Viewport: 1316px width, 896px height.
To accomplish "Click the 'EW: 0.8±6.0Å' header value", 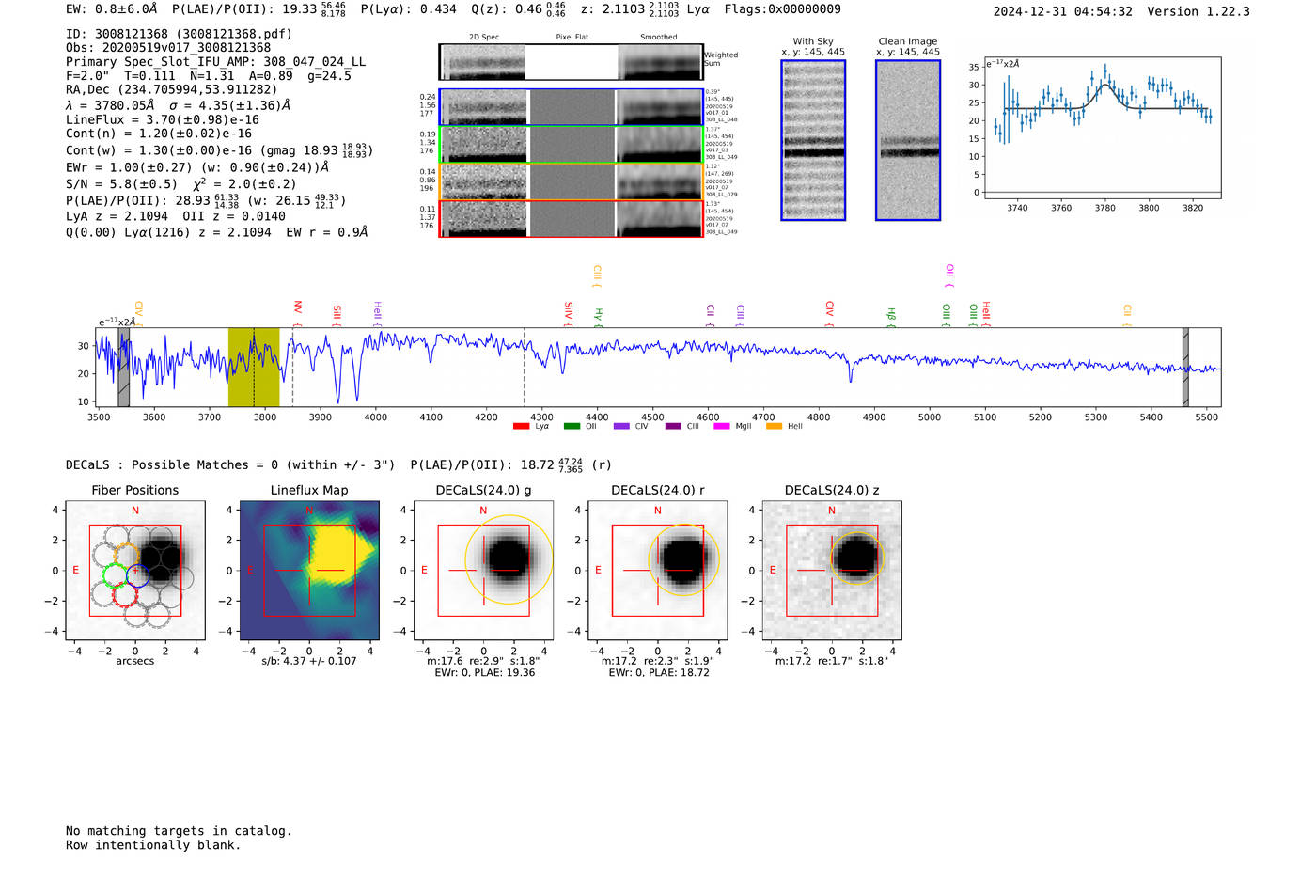I will [x=111, y=9].
